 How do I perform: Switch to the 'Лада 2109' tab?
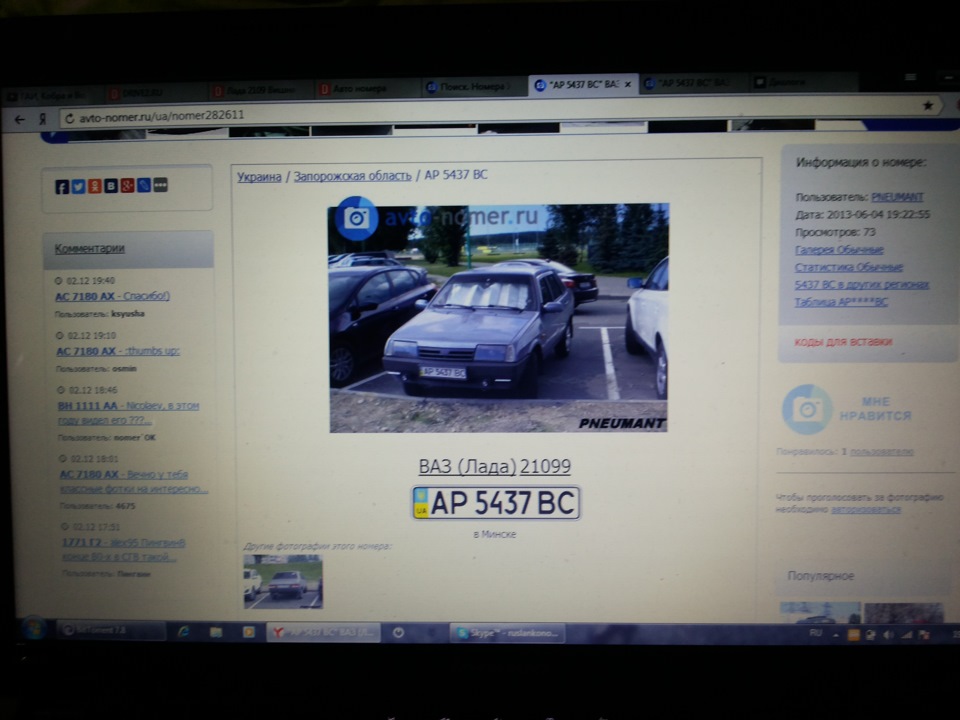(x=261, y=90)
